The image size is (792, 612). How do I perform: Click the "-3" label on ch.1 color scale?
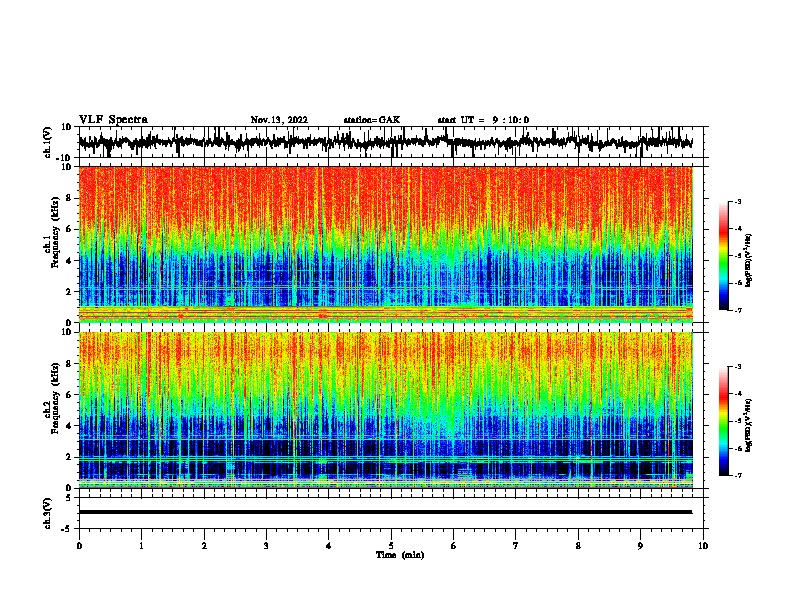coord(738,201)
